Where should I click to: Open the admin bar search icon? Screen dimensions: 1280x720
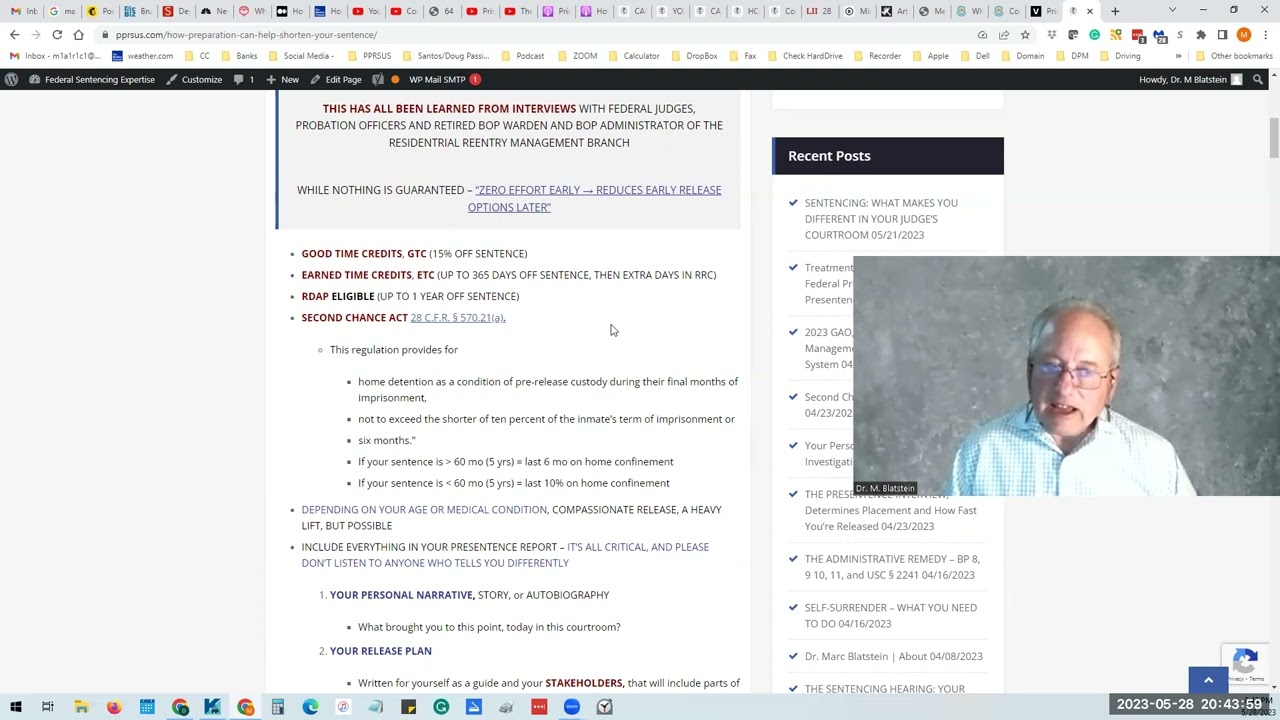click(1258, 79)
